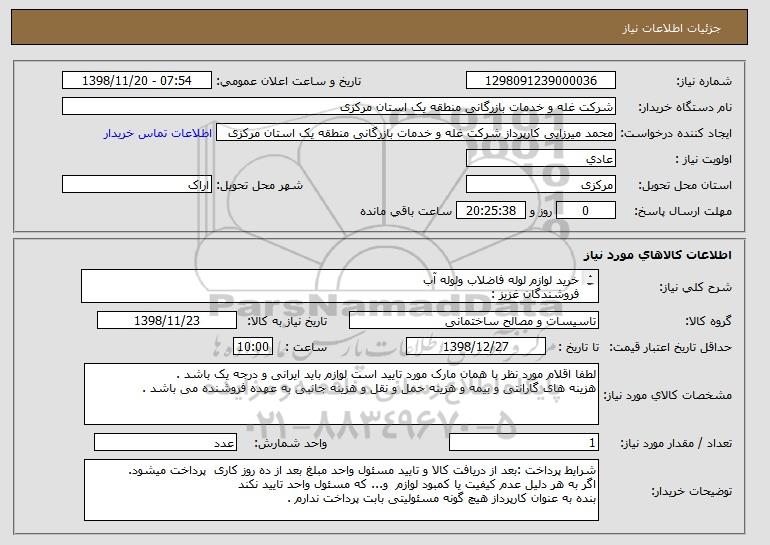Click the label تعداد / مقدار مورد نیاز
This screenshot has height=545, width=770.
coord(676,443)
